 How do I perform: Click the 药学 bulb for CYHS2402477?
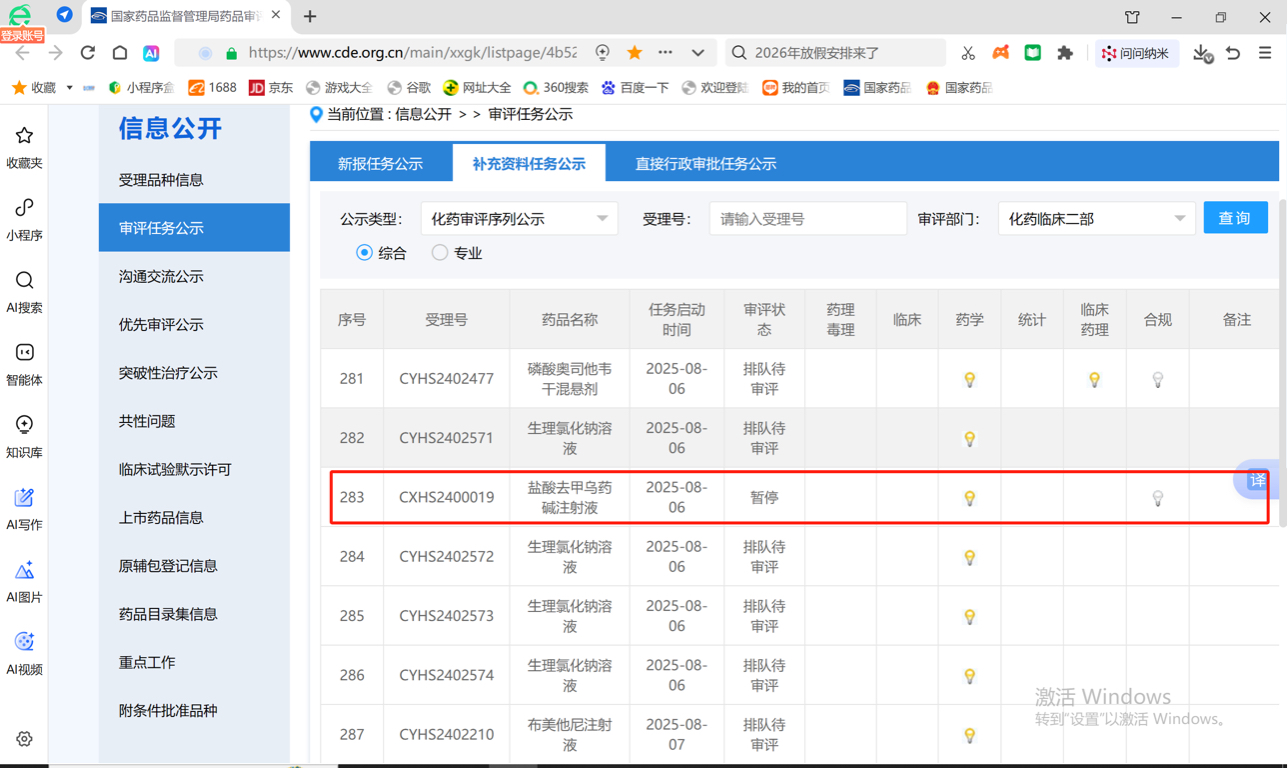(x=969, y=379)
